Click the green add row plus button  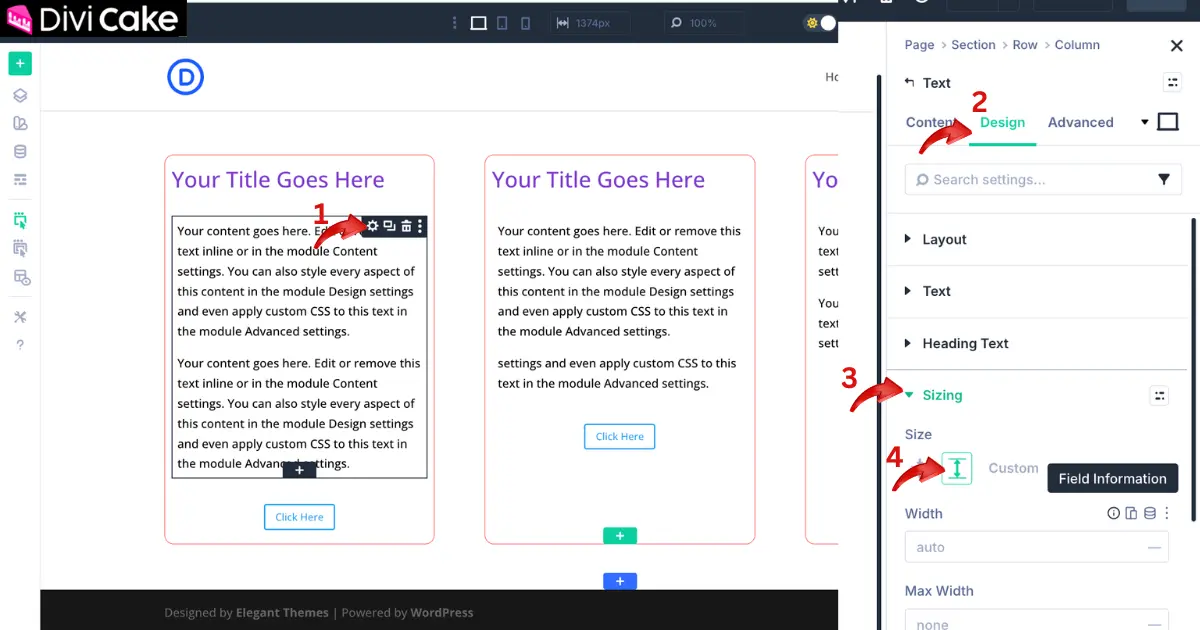point(620,536)
